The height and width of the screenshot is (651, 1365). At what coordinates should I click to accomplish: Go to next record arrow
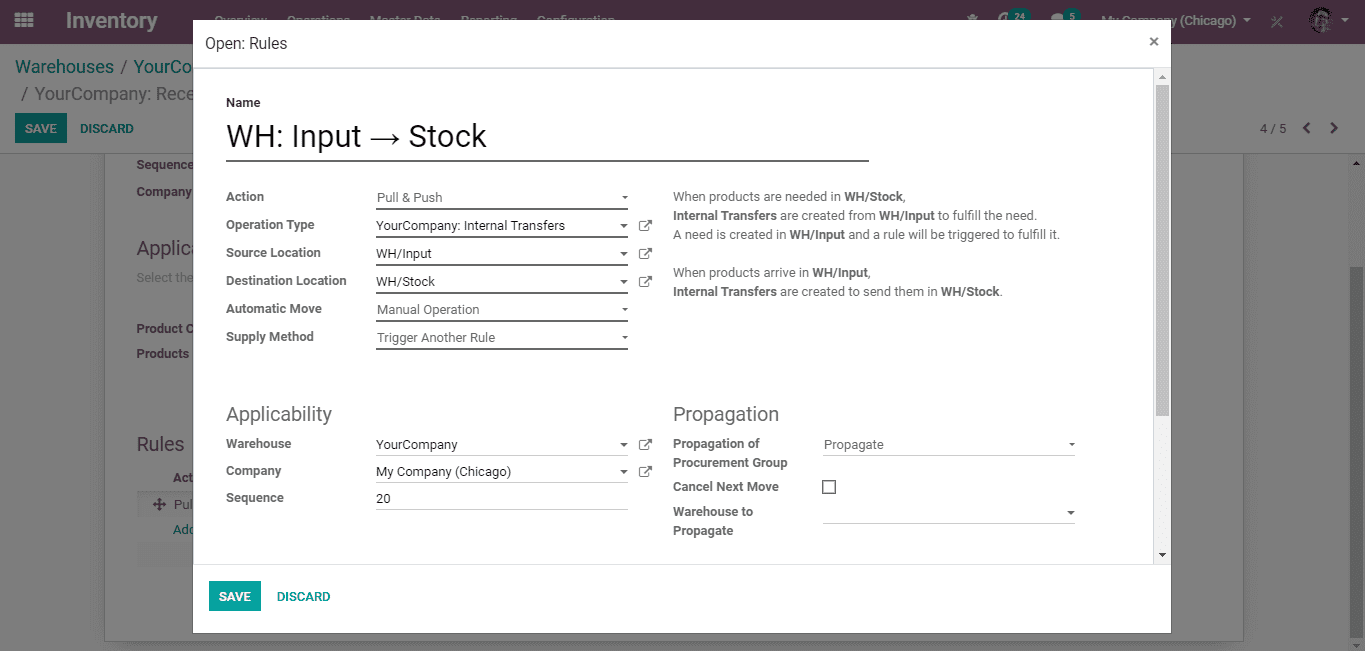click(x=1334, y=128)
